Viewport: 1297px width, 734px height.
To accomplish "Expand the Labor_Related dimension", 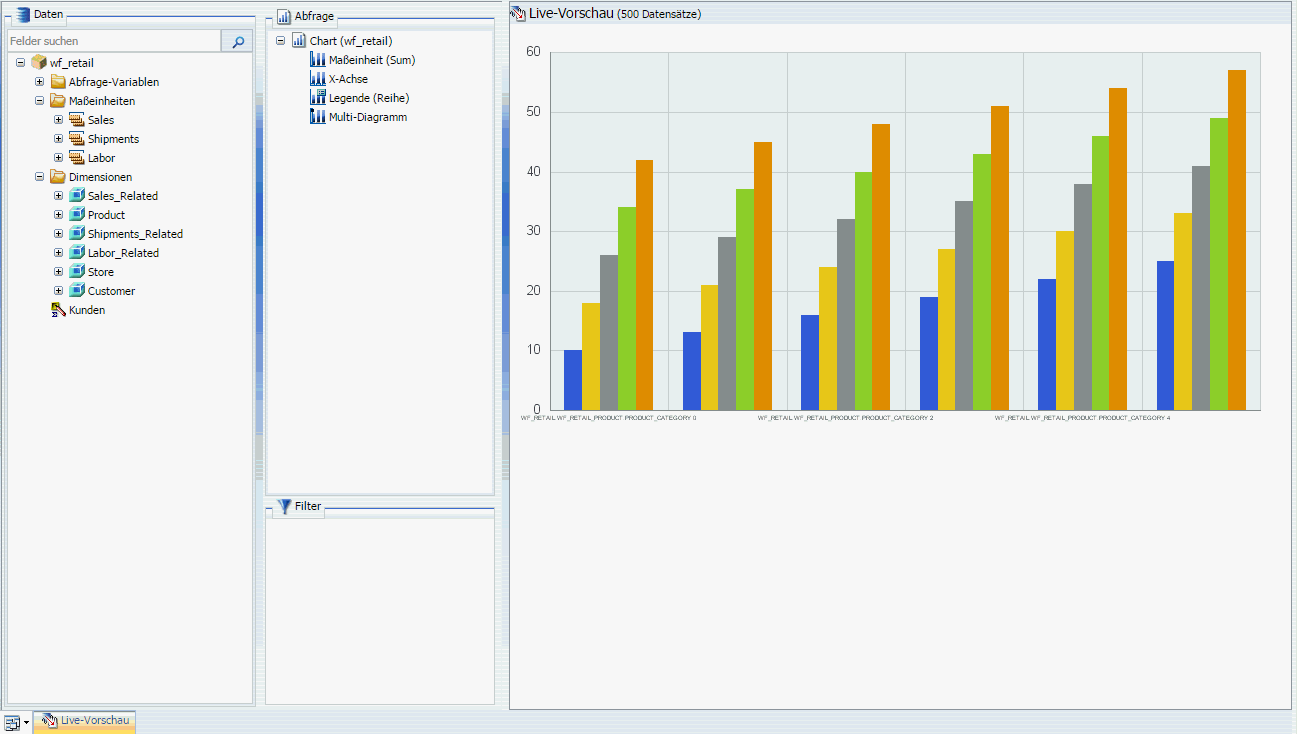I will [x=58, y=253].
